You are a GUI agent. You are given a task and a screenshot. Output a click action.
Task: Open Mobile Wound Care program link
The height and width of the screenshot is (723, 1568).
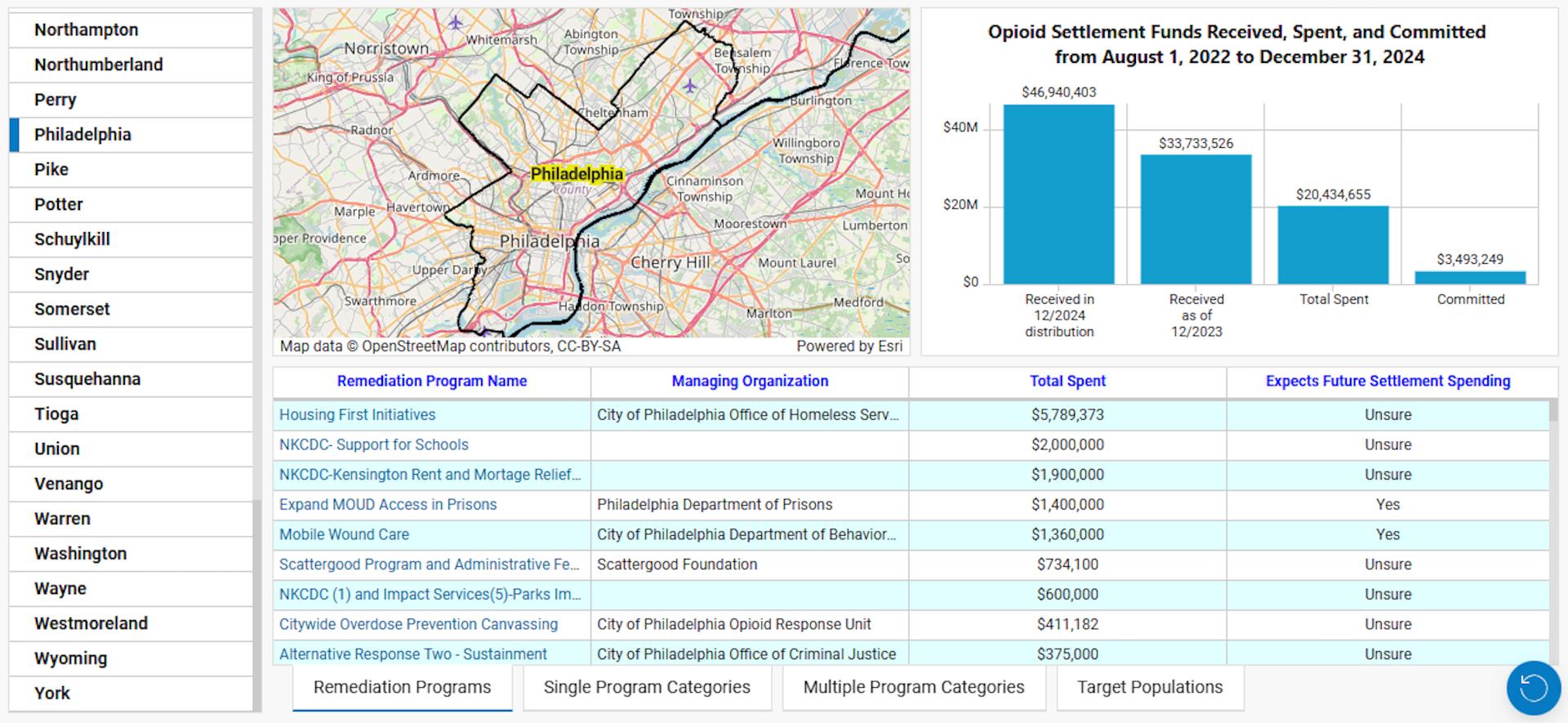[344, 534]
